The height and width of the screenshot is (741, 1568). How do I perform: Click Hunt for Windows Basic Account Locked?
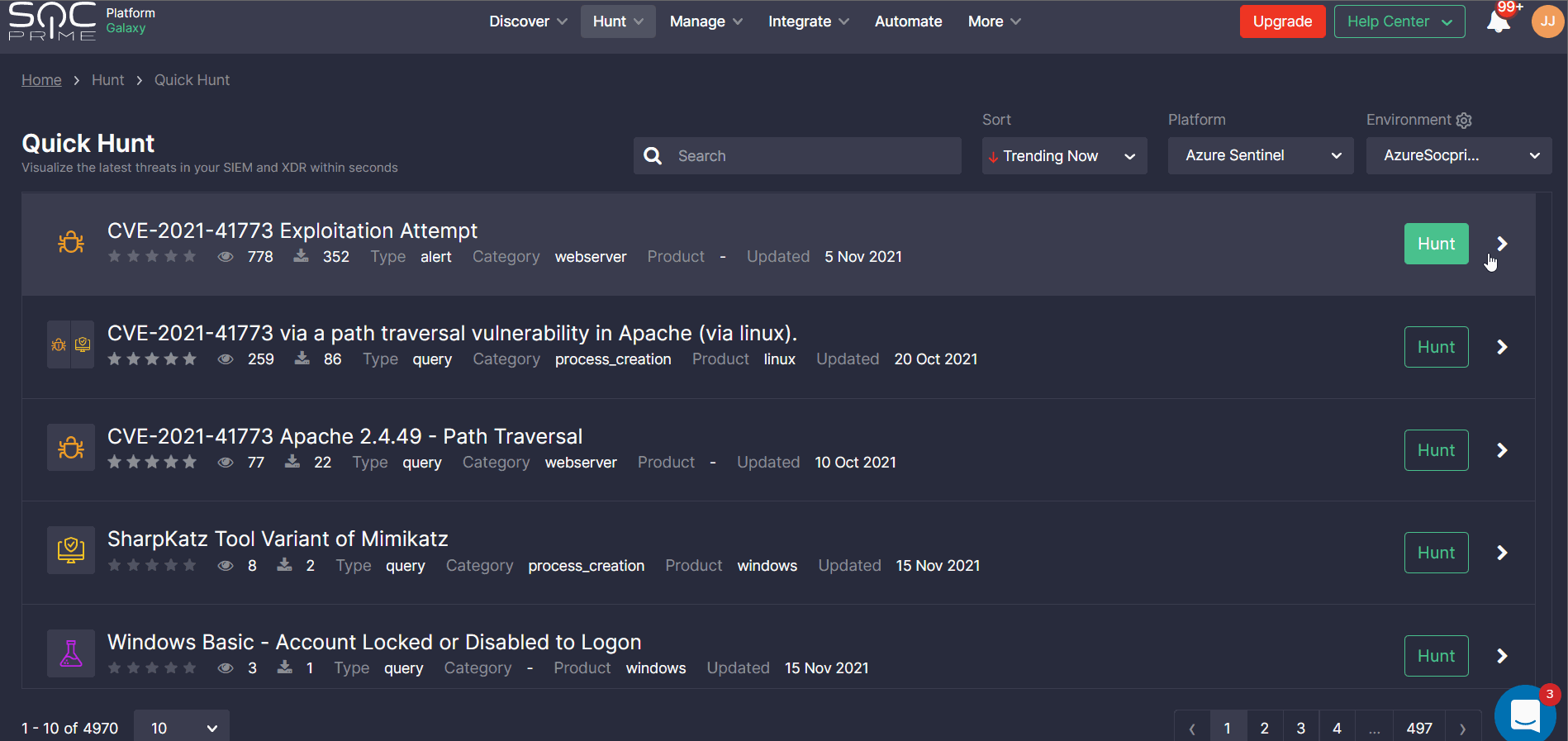pyautogui.click(x=1436, y=656)
